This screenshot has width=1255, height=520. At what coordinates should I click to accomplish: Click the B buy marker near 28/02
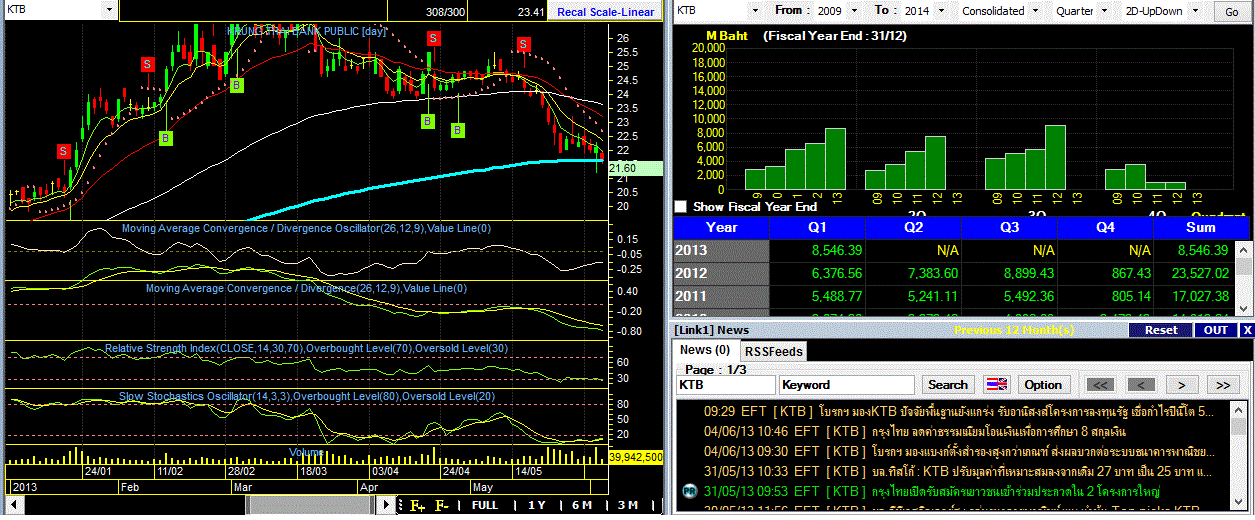tap(237, 86)
